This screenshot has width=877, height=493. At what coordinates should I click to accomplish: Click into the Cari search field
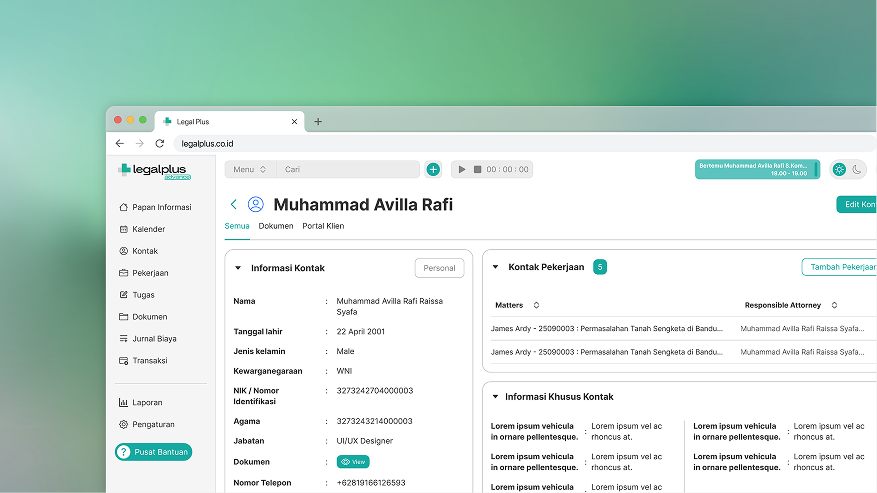(x=345, y=170)
